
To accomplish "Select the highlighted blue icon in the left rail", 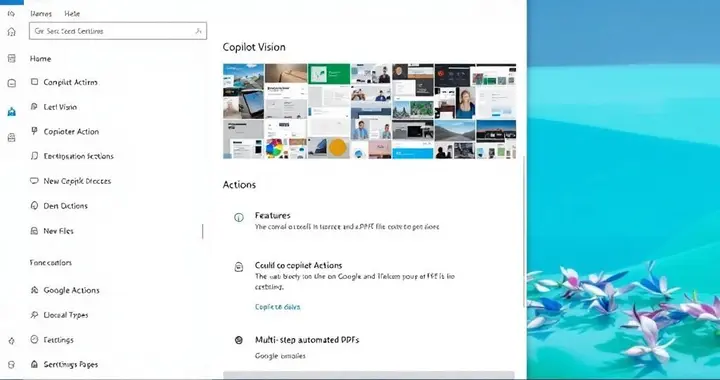I will coord(11,112).
